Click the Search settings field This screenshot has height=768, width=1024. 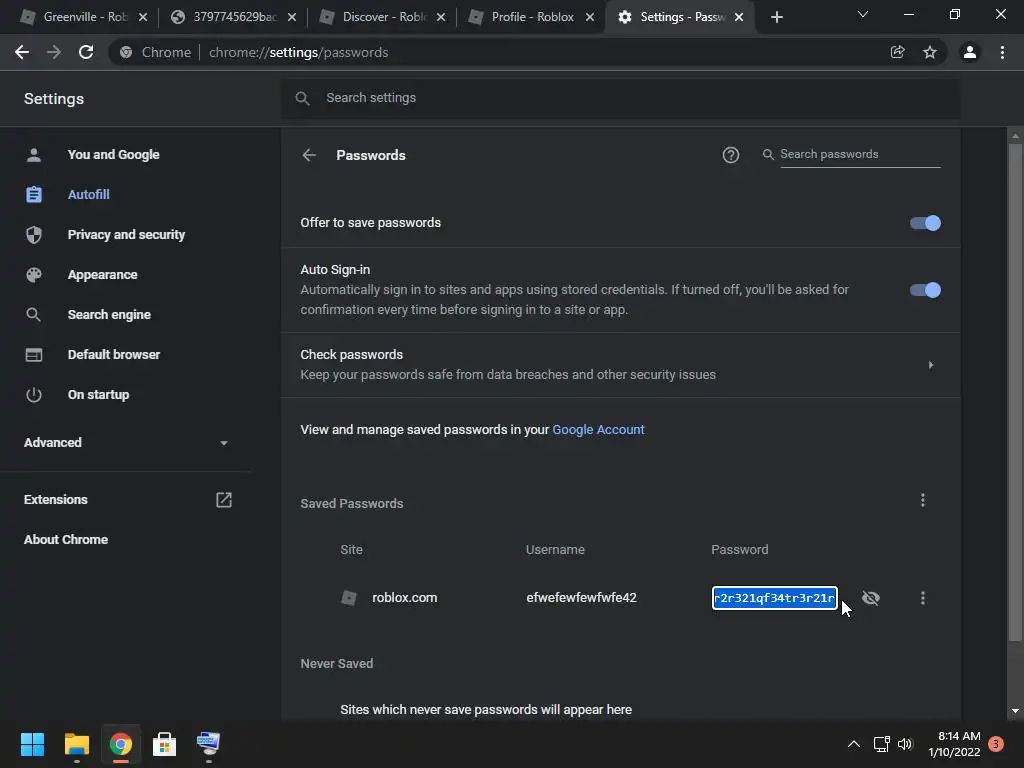pyautogui.click(x=620, y=98)
